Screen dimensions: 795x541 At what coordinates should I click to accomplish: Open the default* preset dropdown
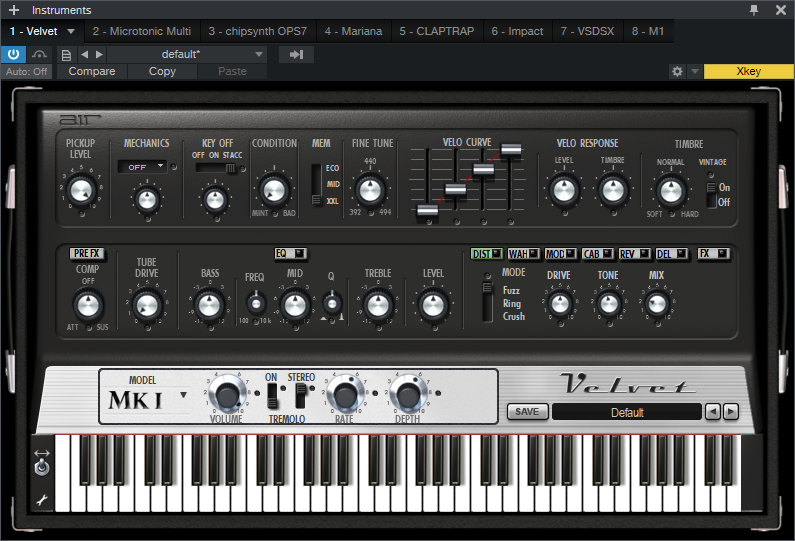tap(187, 54)
